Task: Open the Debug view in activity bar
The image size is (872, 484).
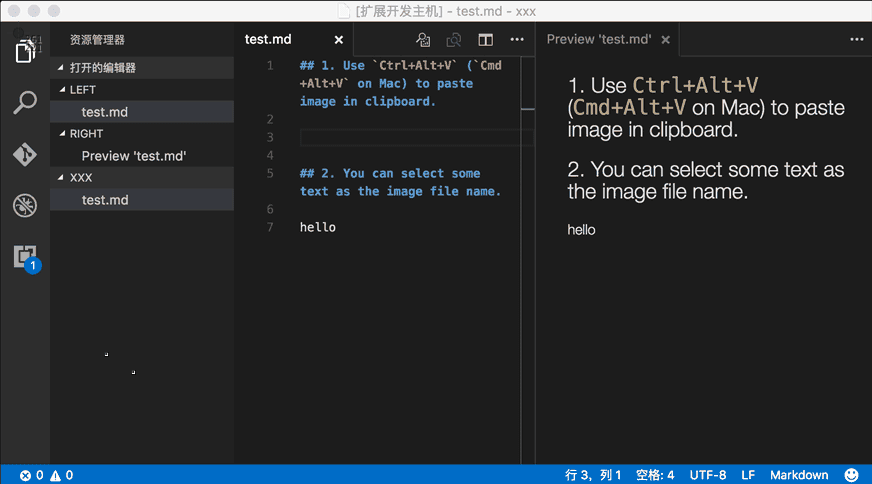Action: click(25, 206)
